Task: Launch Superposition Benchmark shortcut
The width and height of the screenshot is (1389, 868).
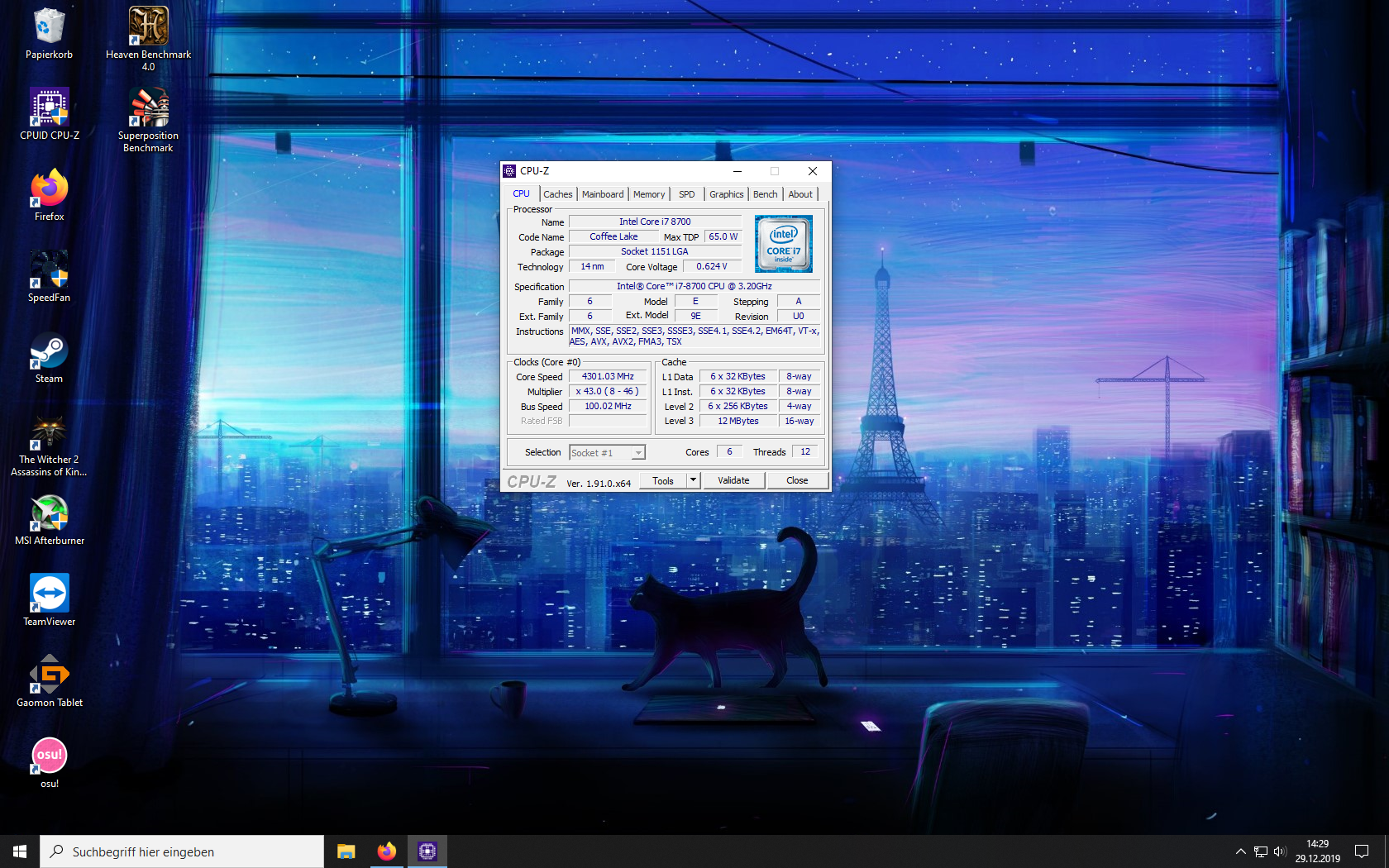Action: click(x=148, y=120)
